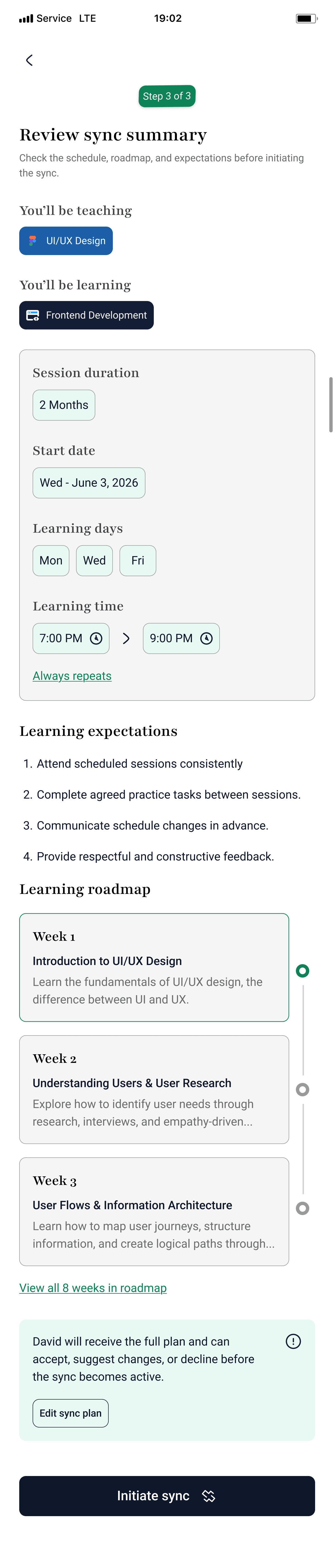This screenshot has width=336, height=1568.
Task: Click the handshake icon on Initiate sync
Action: 209,1496
